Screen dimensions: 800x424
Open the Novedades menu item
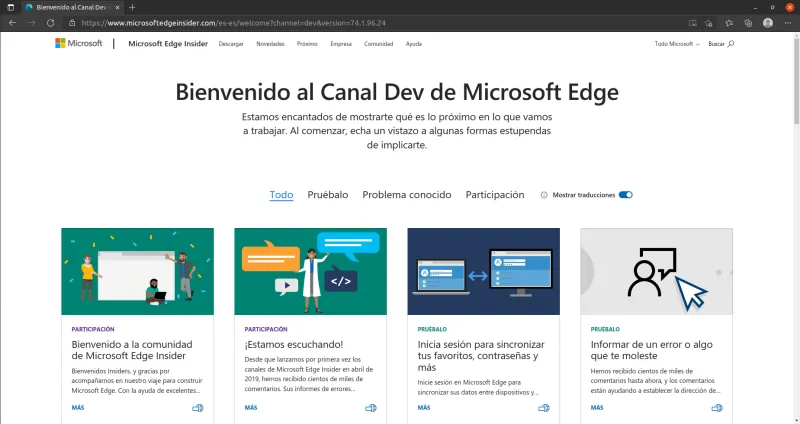click(270, 44)
